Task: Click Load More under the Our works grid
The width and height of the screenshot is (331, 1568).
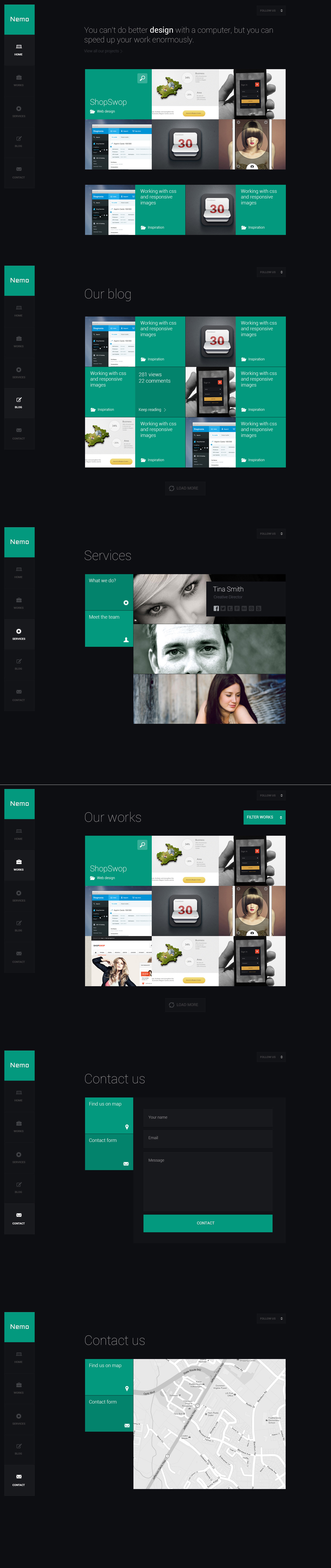Action: click(185, 1005)
